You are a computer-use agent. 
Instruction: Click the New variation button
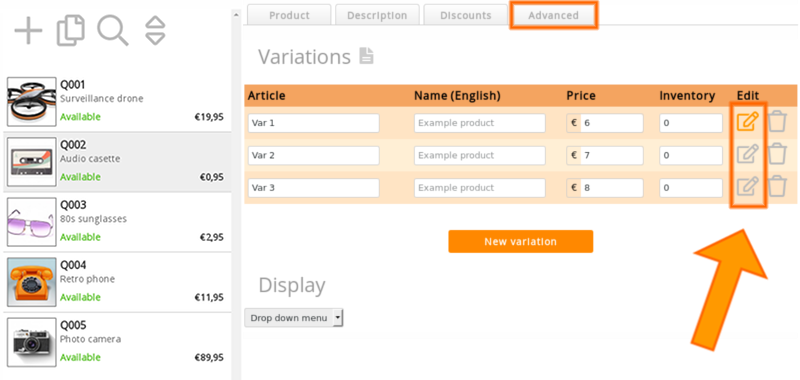[x=520, y=241]
